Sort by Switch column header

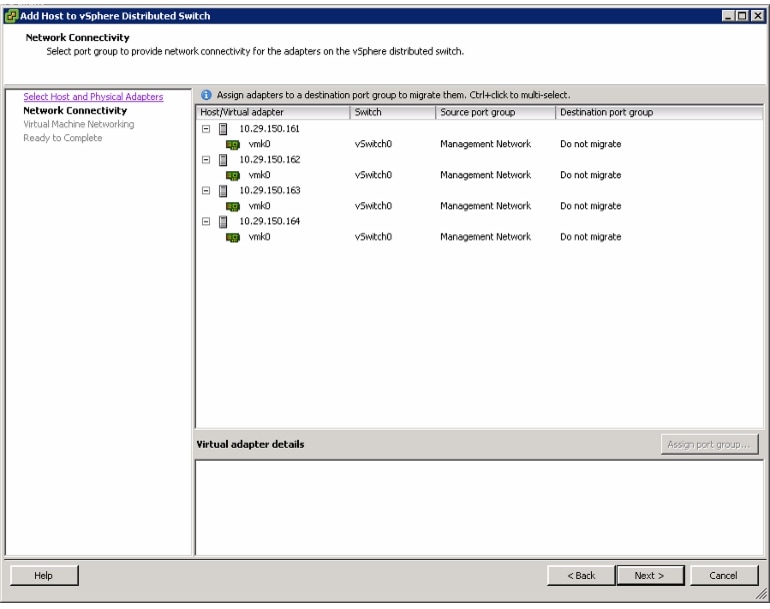pos(392,112)
